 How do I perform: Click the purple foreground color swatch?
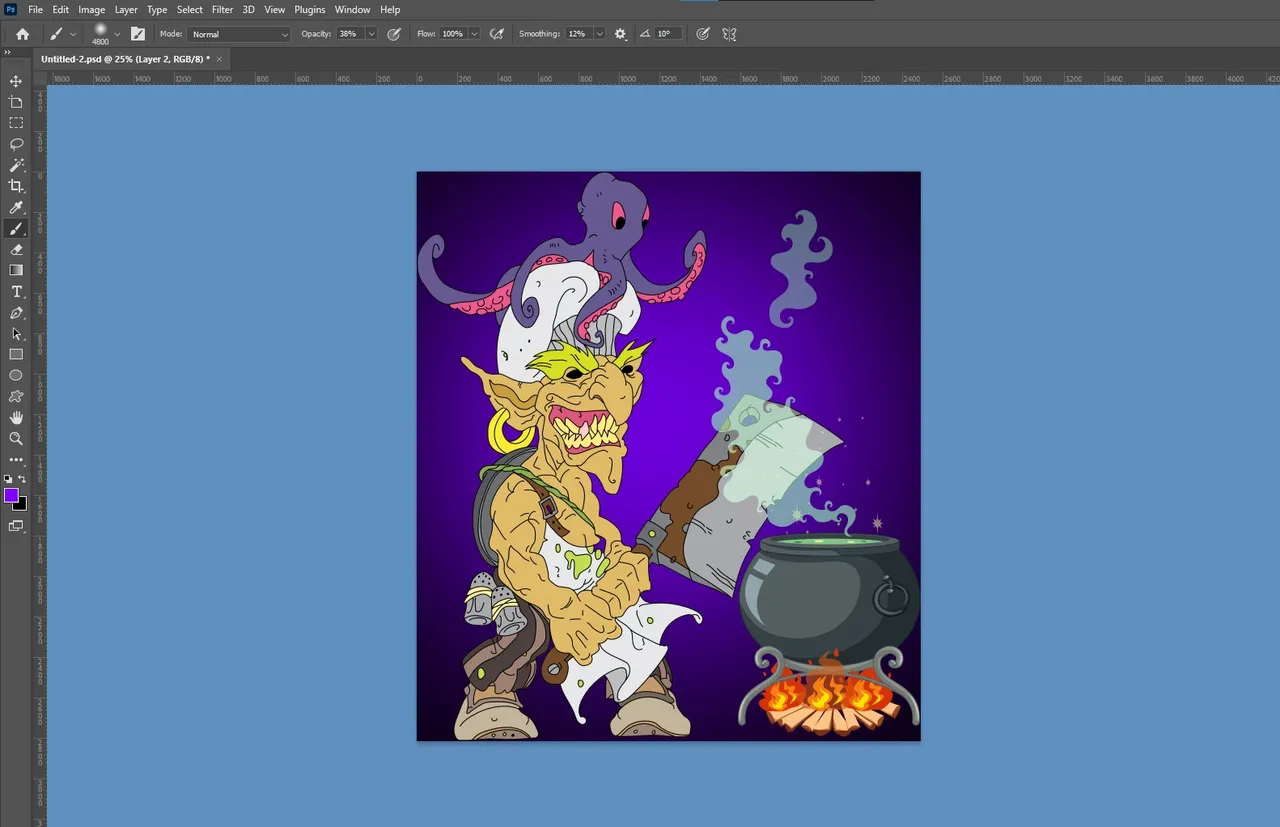coord(11,495)
